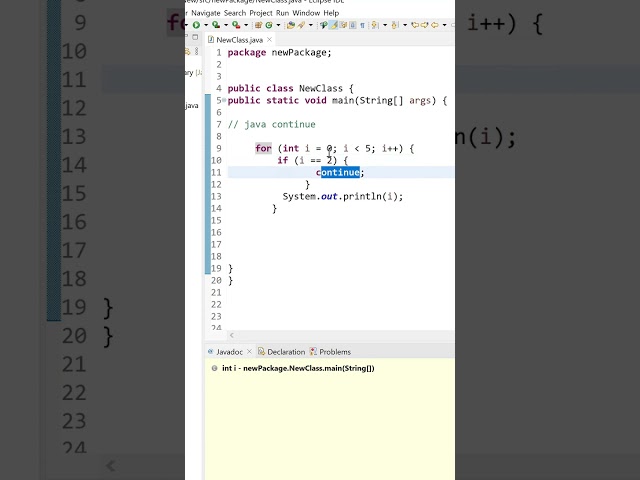Expand the New Java Class dropdown arrow
This screenshot has width=640, height=480.
(x=278, y=25)
